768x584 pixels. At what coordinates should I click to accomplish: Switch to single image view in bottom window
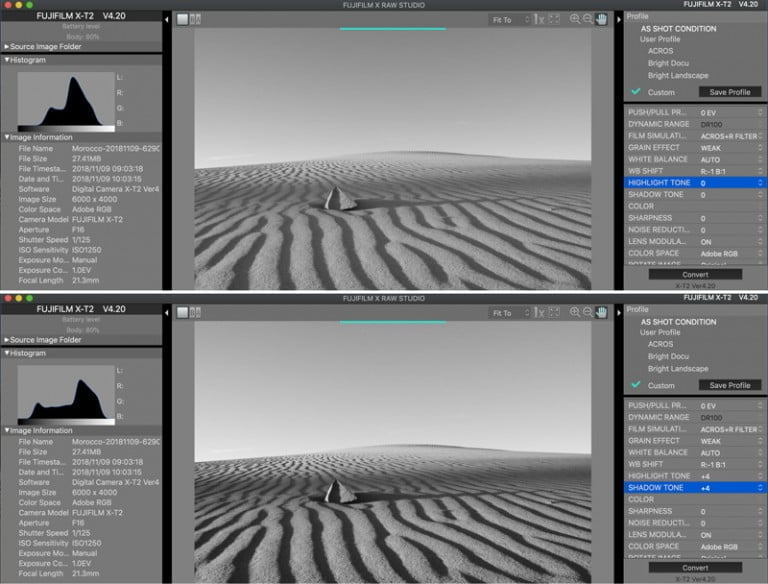(182, 312)
